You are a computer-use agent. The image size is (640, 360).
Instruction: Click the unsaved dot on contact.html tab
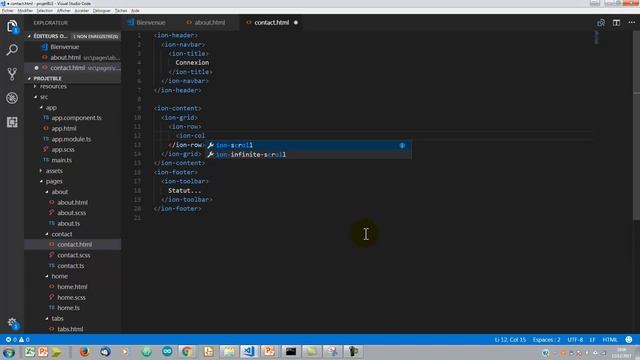[x=296, y=22]
